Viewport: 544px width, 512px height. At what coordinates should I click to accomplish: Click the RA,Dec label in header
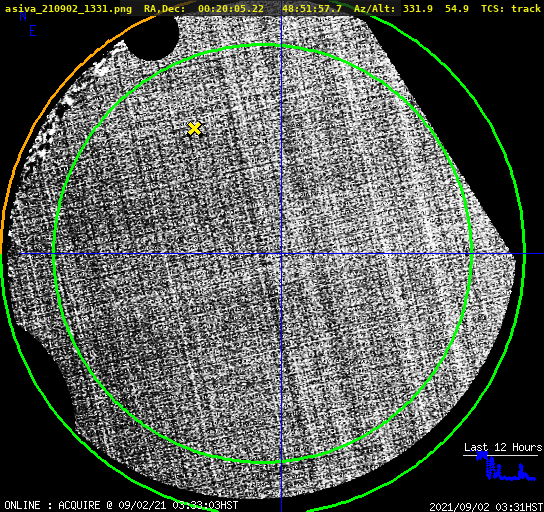165,9
